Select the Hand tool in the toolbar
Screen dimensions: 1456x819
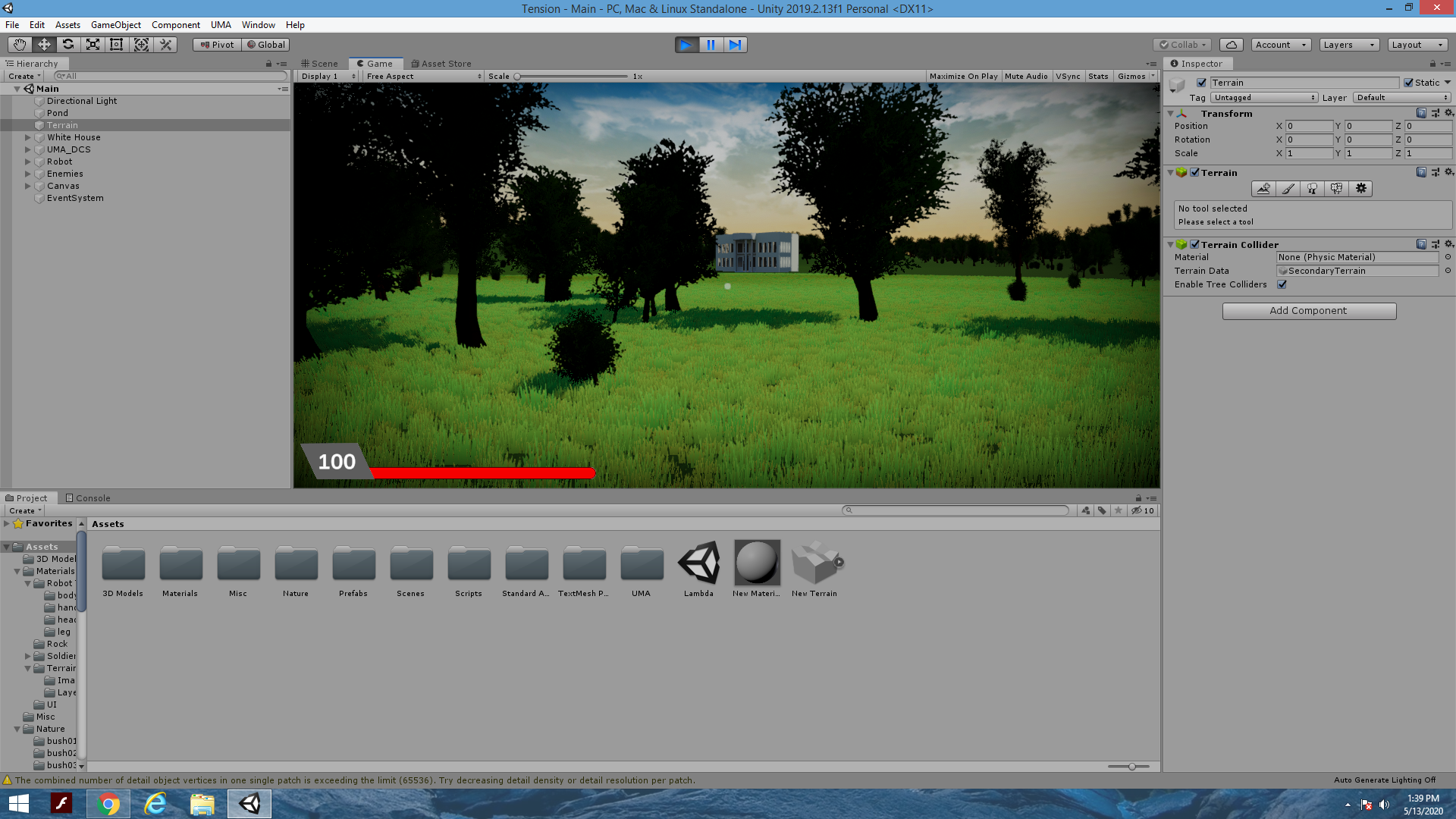pos(19,44)
